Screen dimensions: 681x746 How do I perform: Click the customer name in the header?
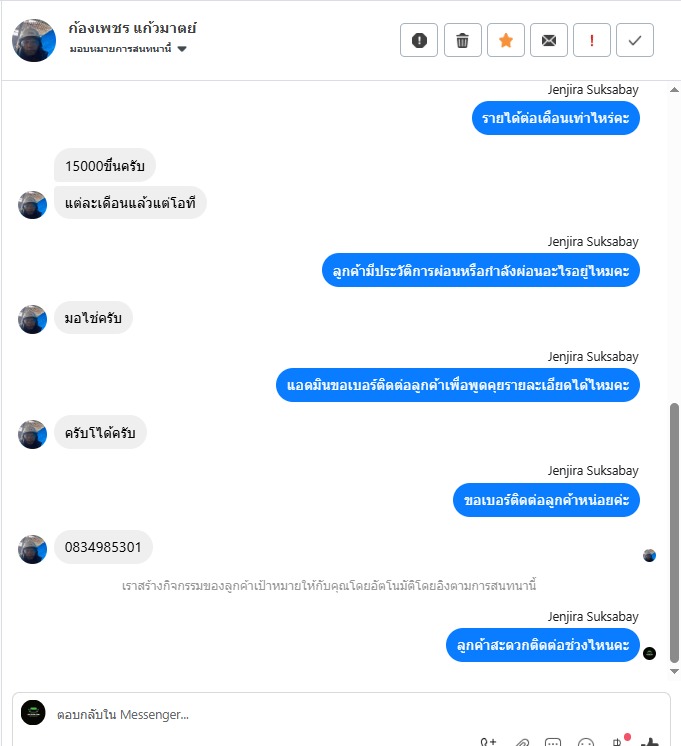point(132,28)
